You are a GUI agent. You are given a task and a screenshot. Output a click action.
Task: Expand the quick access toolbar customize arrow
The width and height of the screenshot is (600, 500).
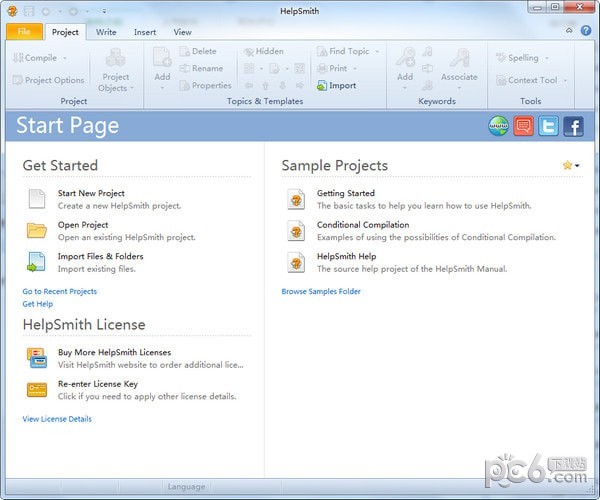coord(104,11)
